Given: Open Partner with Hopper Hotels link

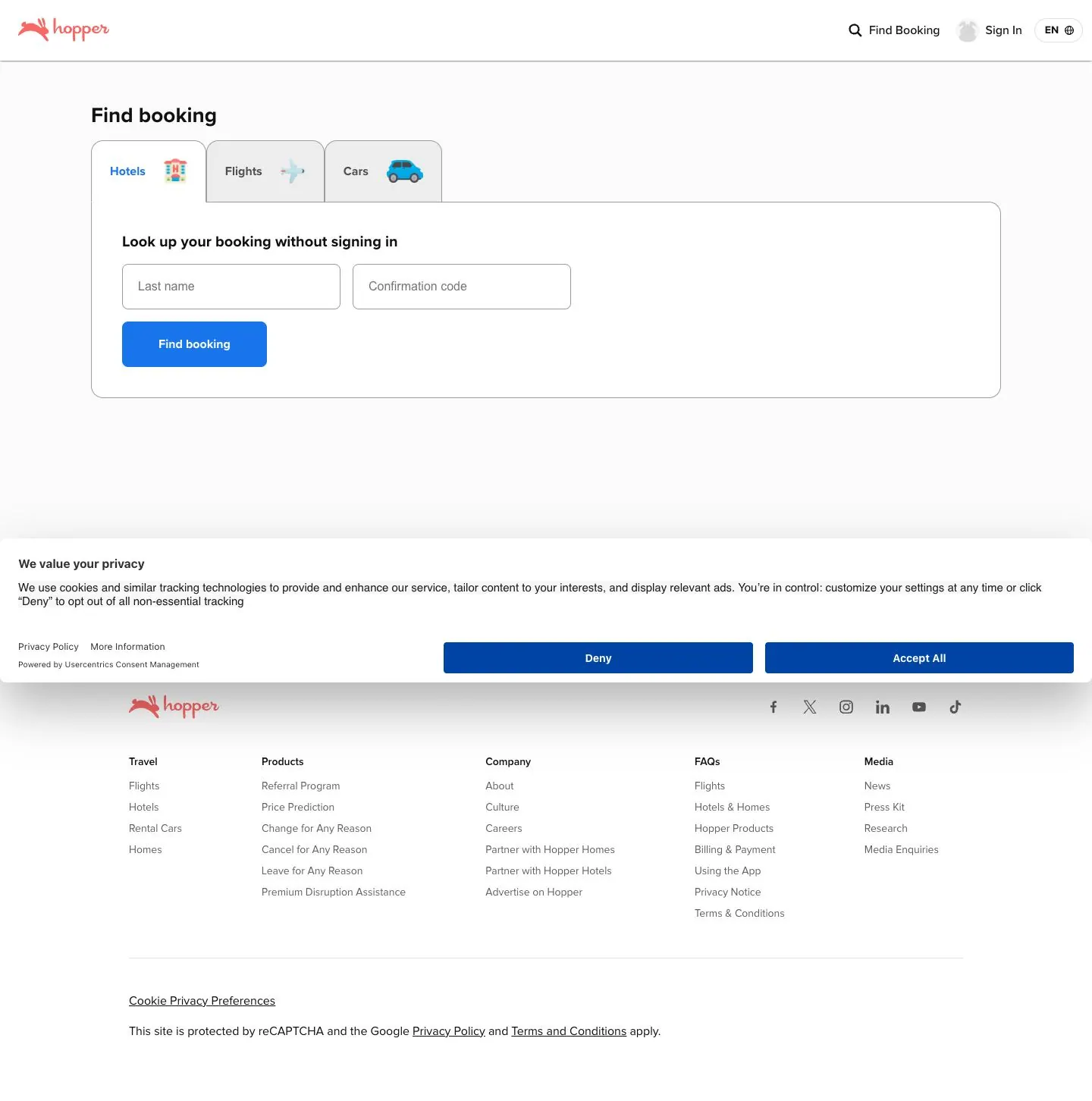Looking at the screenshot, I should [548, 870].
